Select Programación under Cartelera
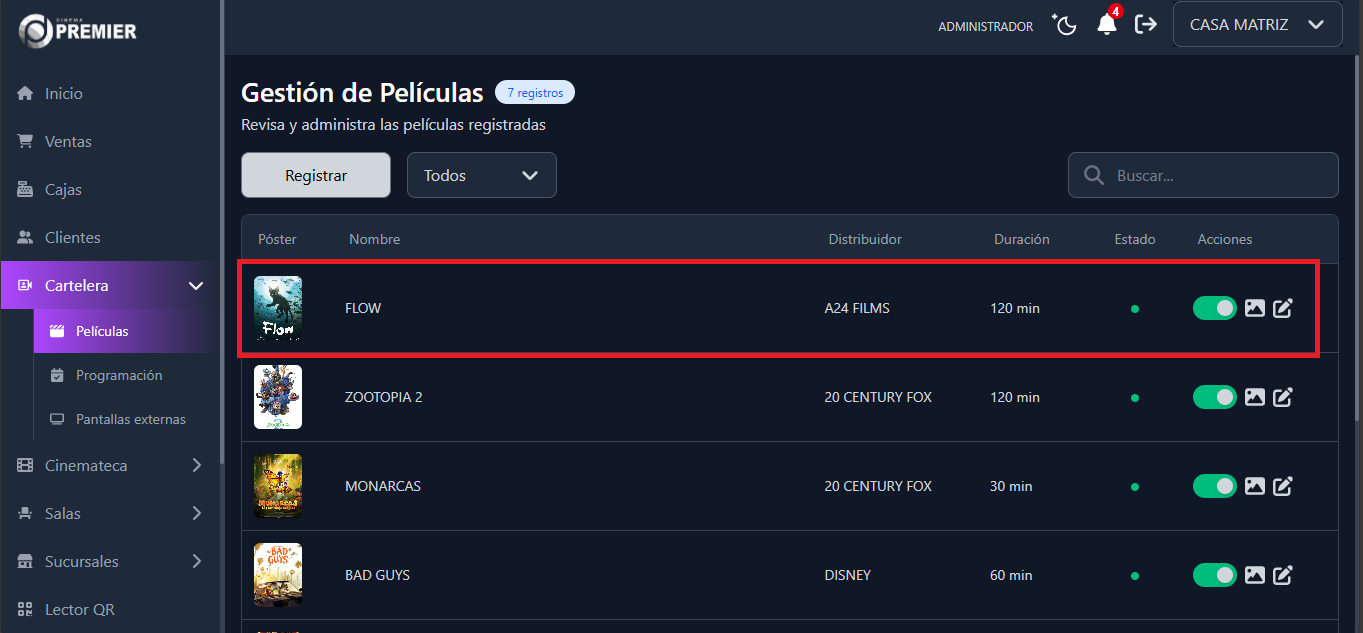 point(119,375)
